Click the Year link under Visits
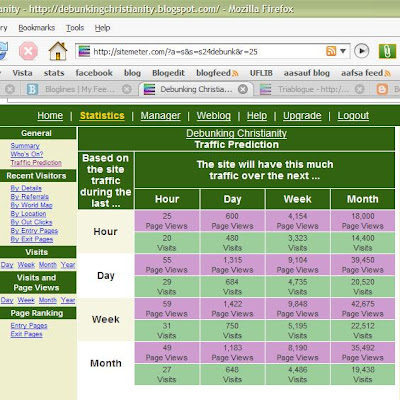Screen dimensions: 400x400 click(68, 265)
